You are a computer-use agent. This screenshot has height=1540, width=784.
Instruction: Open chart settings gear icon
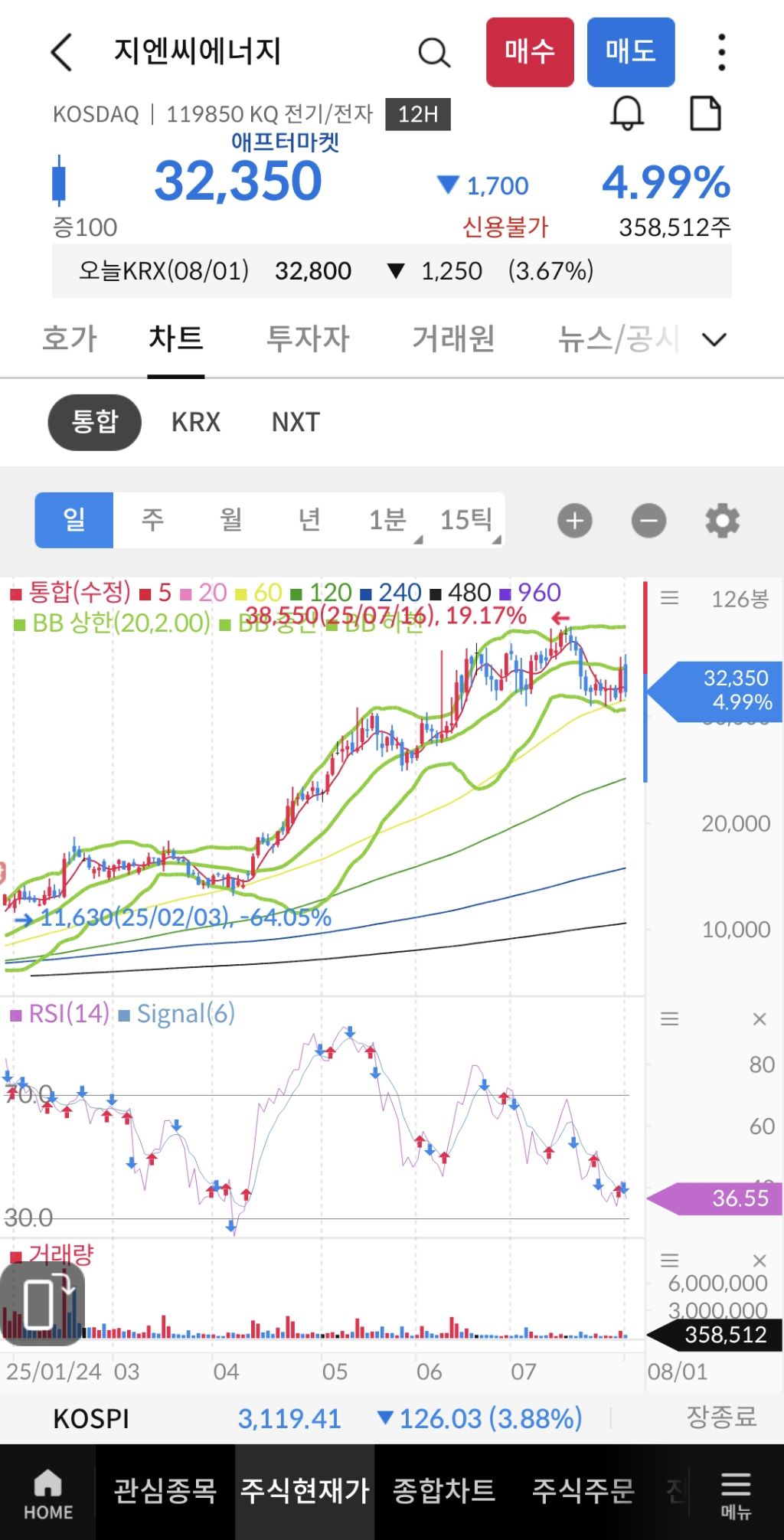click(722, 521)
